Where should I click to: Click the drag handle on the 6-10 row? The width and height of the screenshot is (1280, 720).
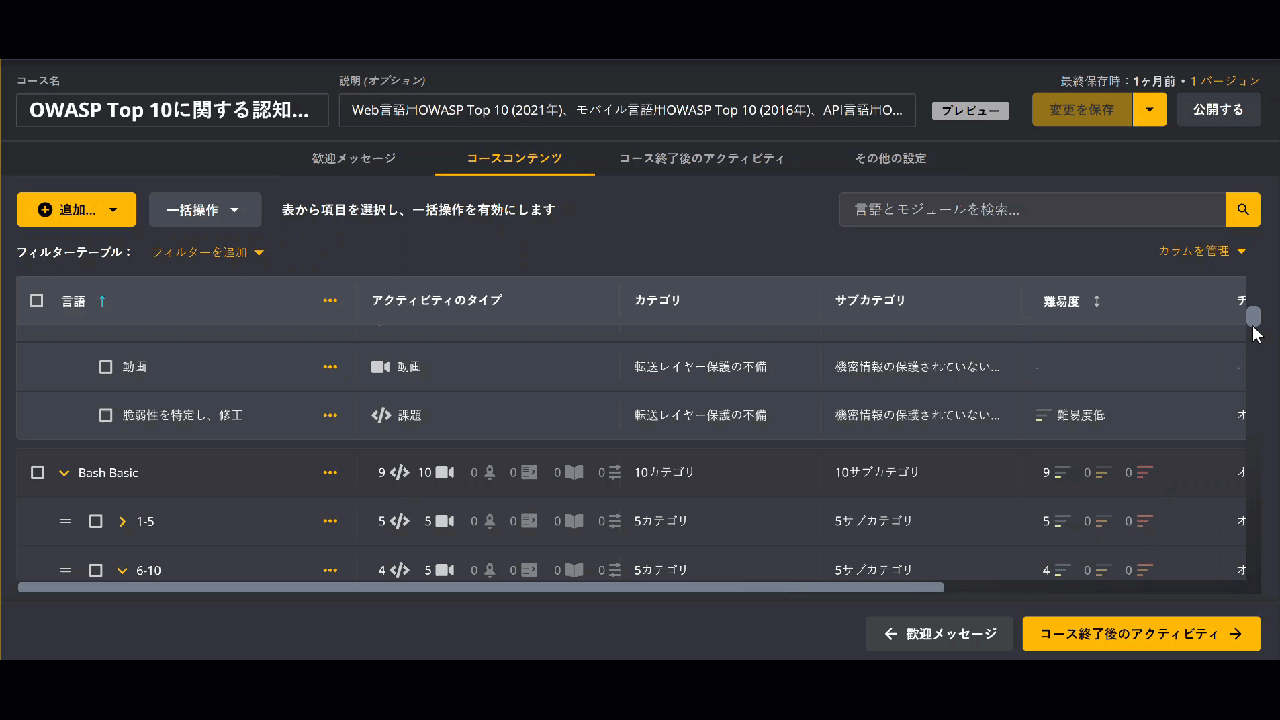[66, 571]
